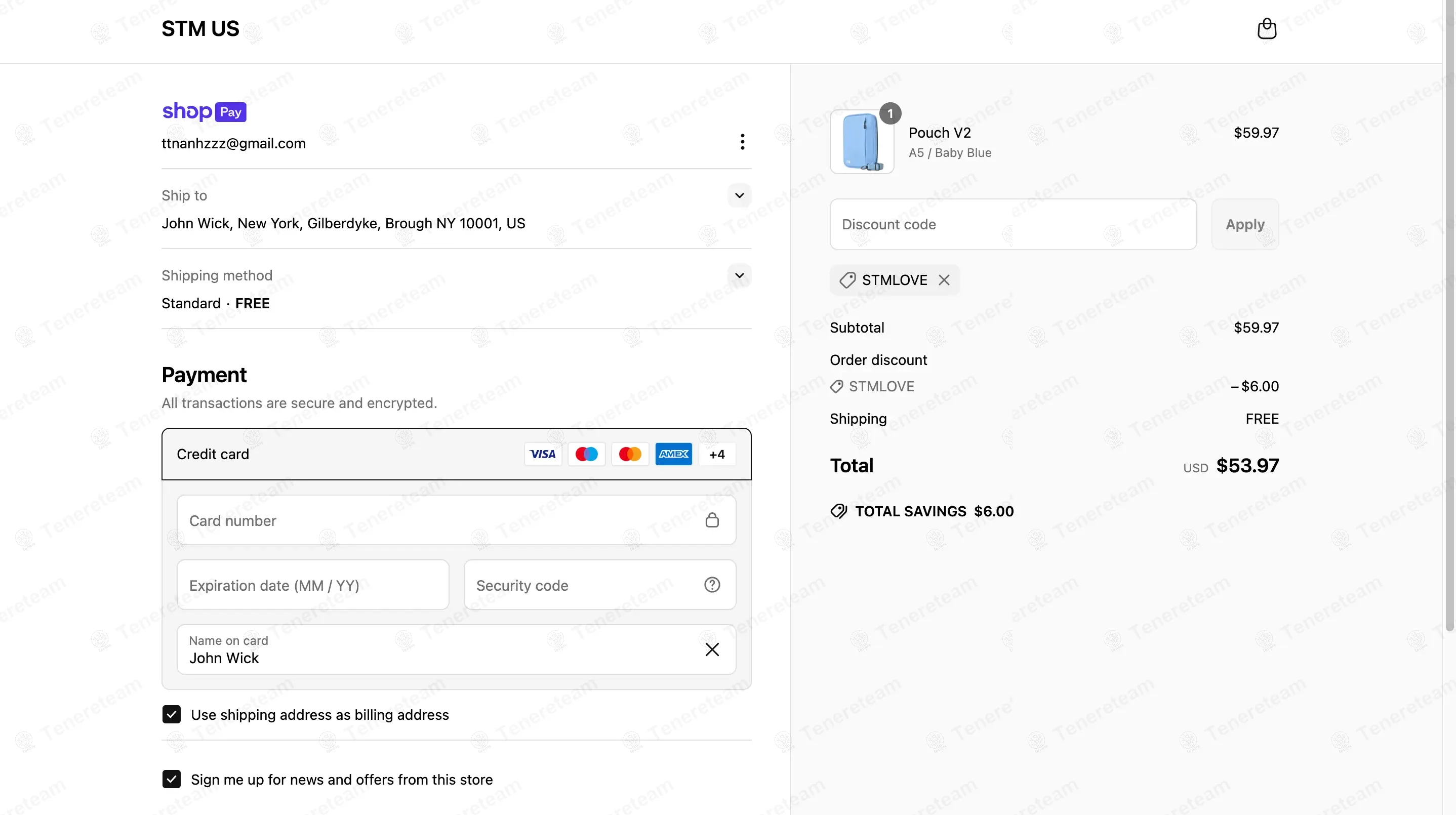Clear the Name on card field
Image resolution: width=1456 pixels, height=815 pixels.
pyautogui.click(x=712, y=649)
